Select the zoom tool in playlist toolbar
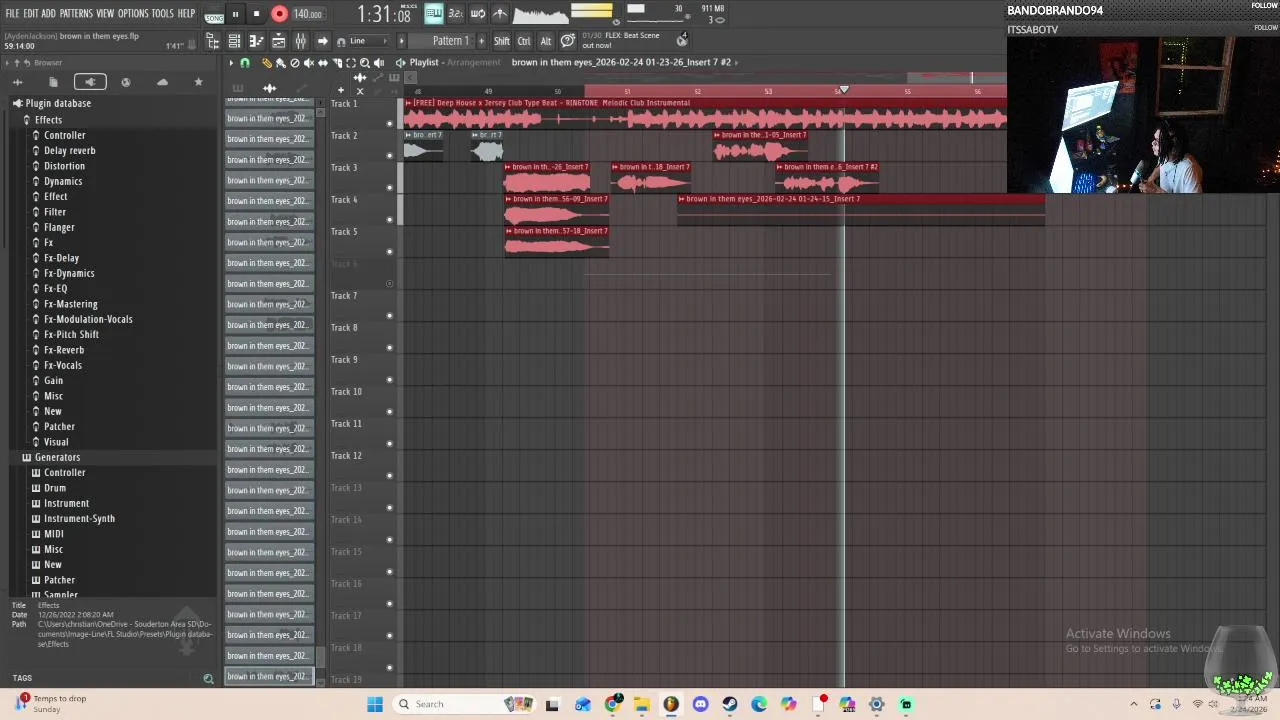 coord(365,63)
